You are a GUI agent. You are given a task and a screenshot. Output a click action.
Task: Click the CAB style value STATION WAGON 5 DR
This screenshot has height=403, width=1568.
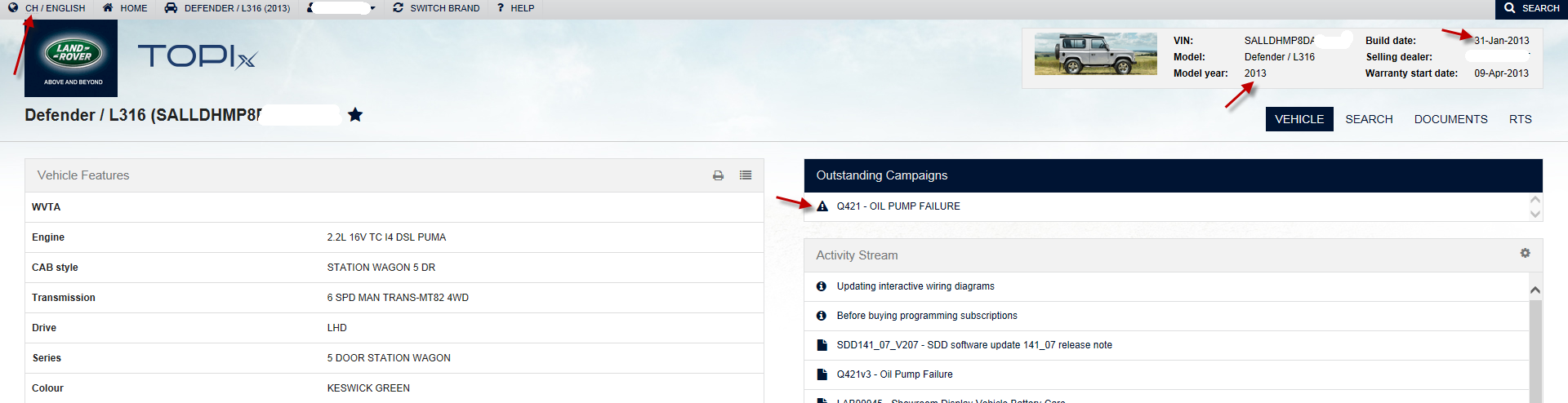pyautogui.click(x=381, y=268)
